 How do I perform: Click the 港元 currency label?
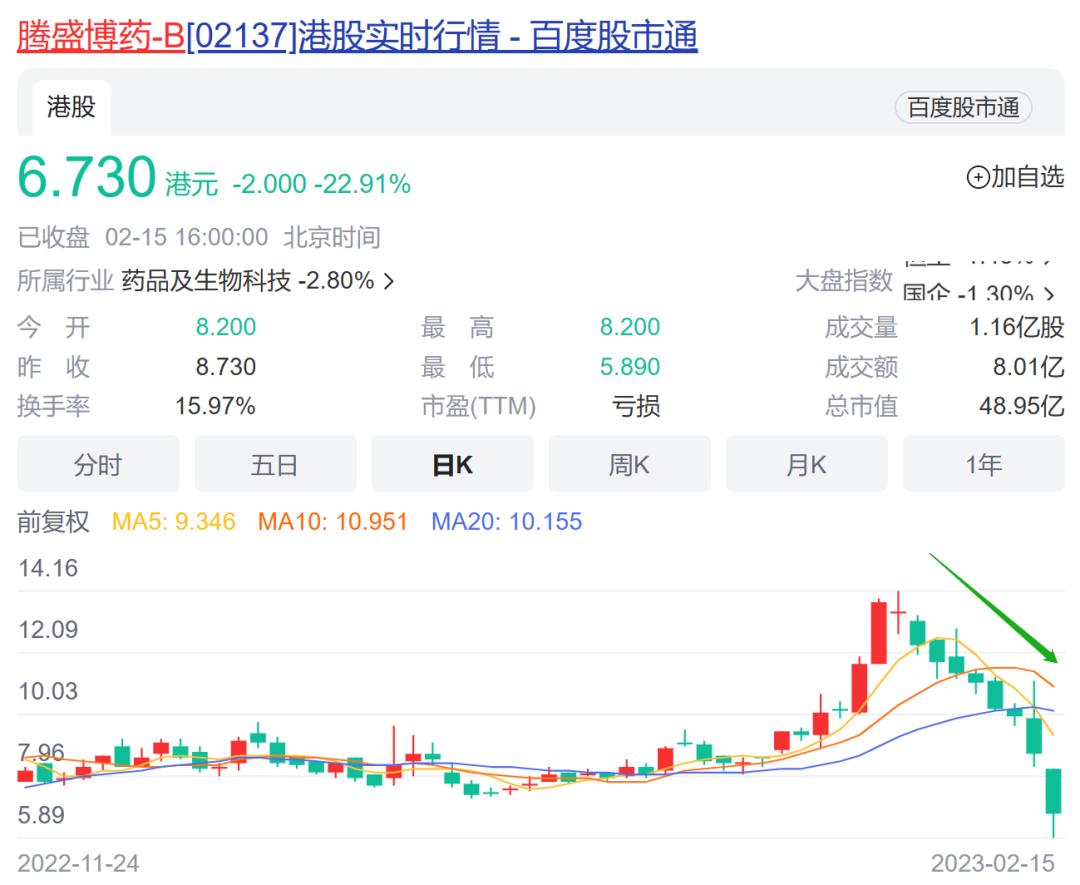pos(191,184)
